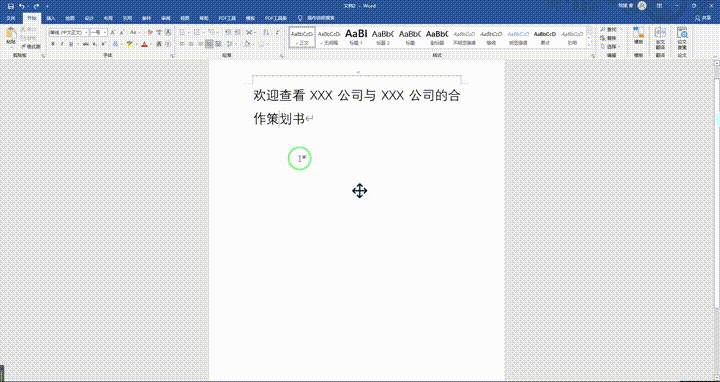This screenshot has width=720, height=382.
Task: Redo the last action
Action: tap(36, 6)
